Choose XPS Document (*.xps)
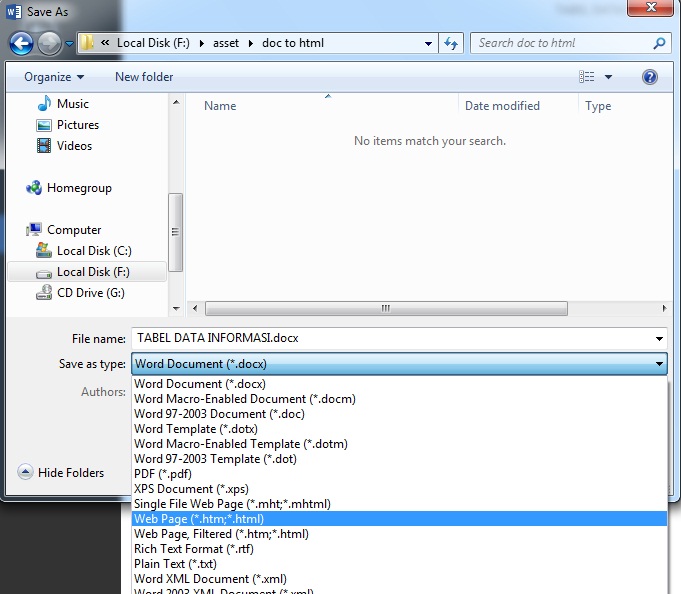Image resolution: width=681 pixels, height=594 pixels. tap(399, 489)
